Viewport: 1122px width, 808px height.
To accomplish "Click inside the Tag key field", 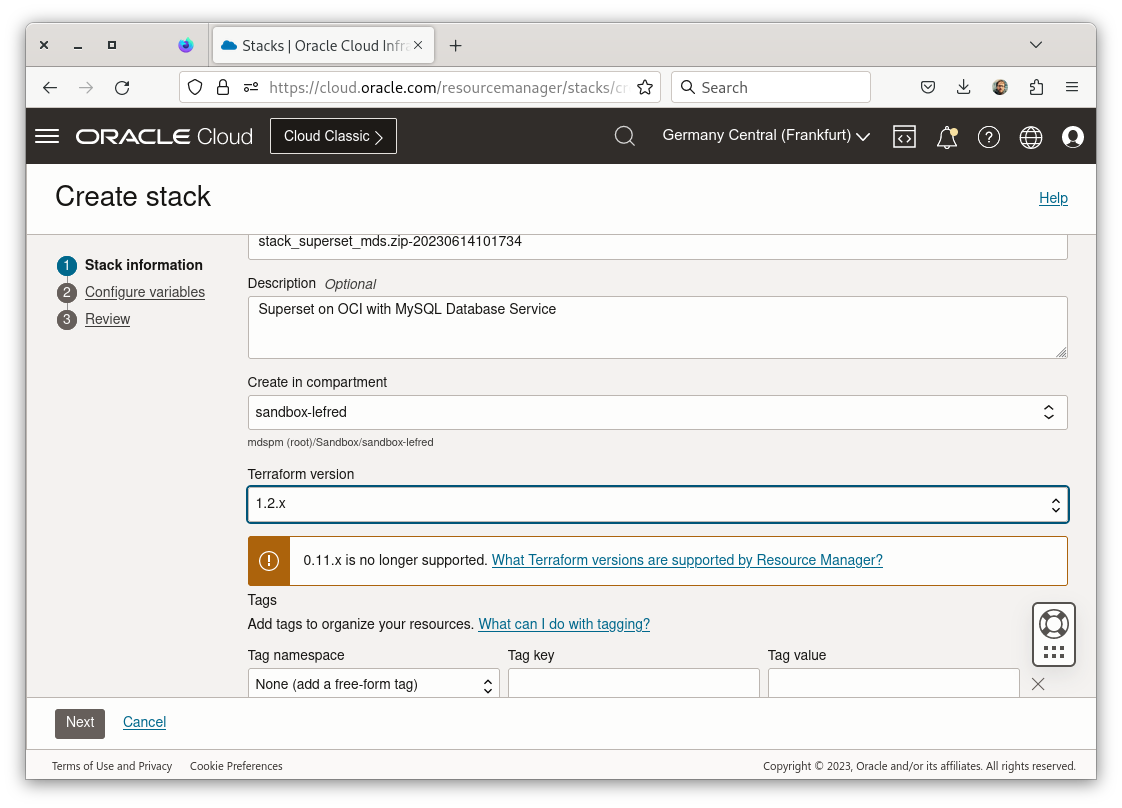I will tap(633, 684).
